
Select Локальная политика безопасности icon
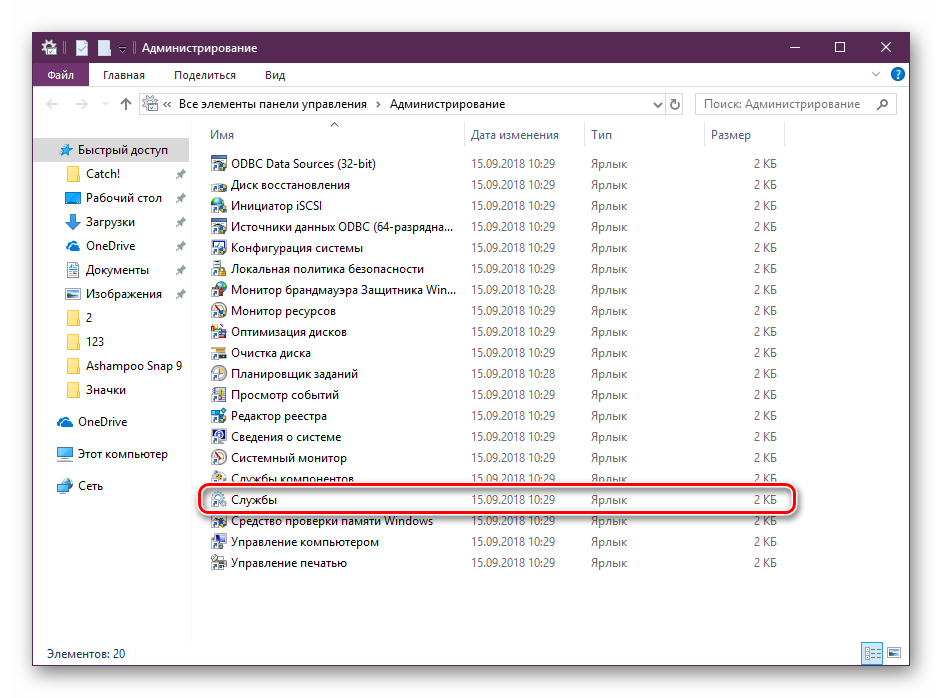coord(219,269)
